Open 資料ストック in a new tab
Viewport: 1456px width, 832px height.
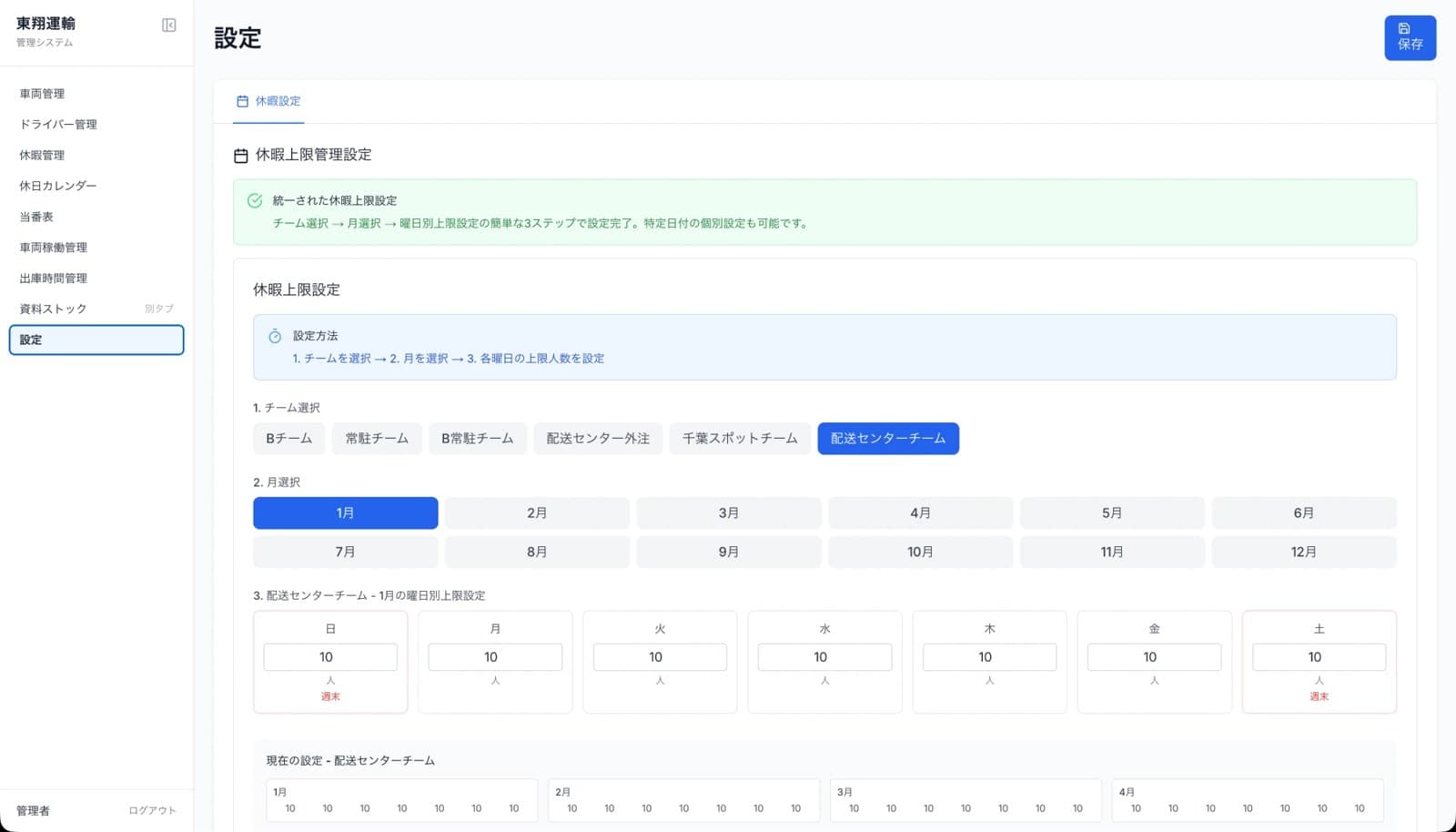point(96,309)
